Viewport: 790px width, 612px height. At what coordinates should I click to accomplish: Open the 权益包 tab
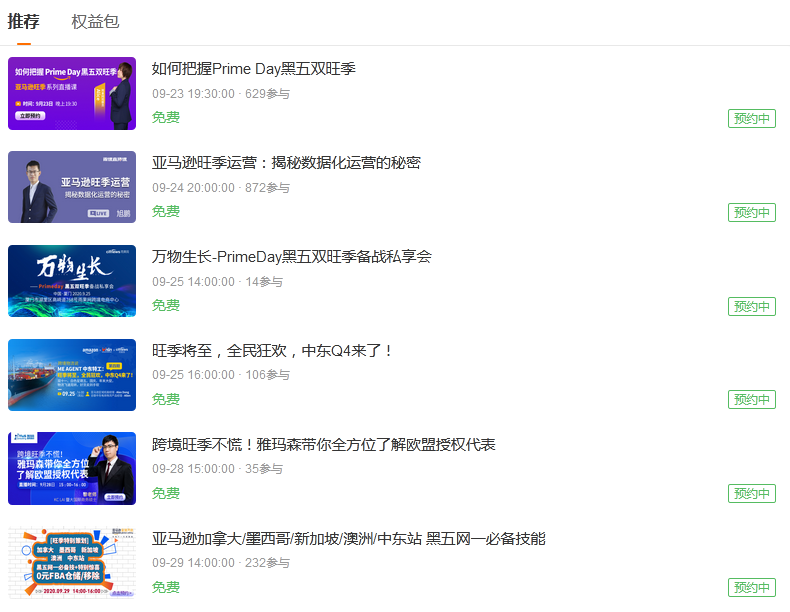click(95, 22)
